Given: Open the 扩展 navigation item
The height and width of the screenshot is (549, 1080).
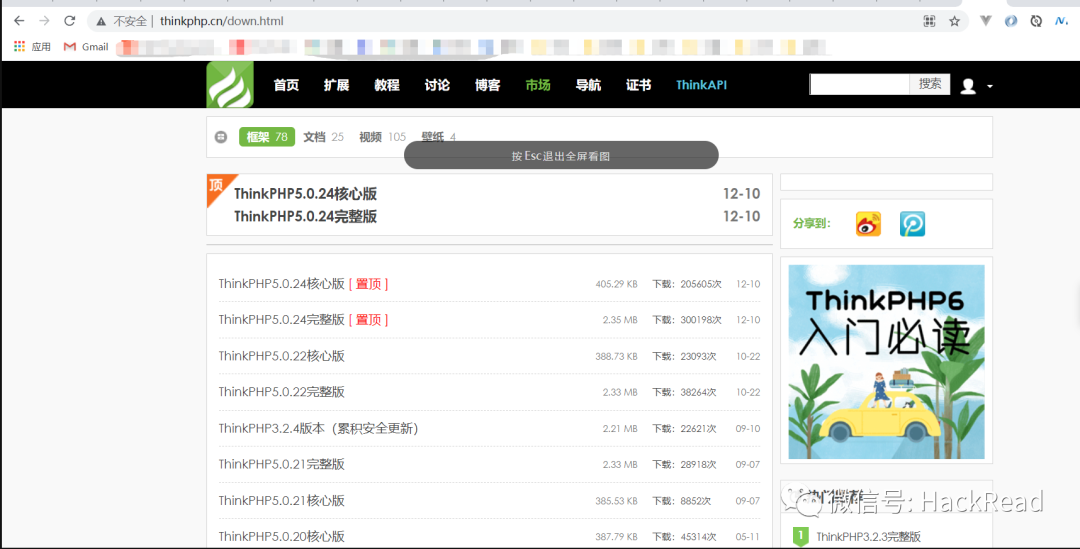Looking at the screenshot, I should click(336, 85).
